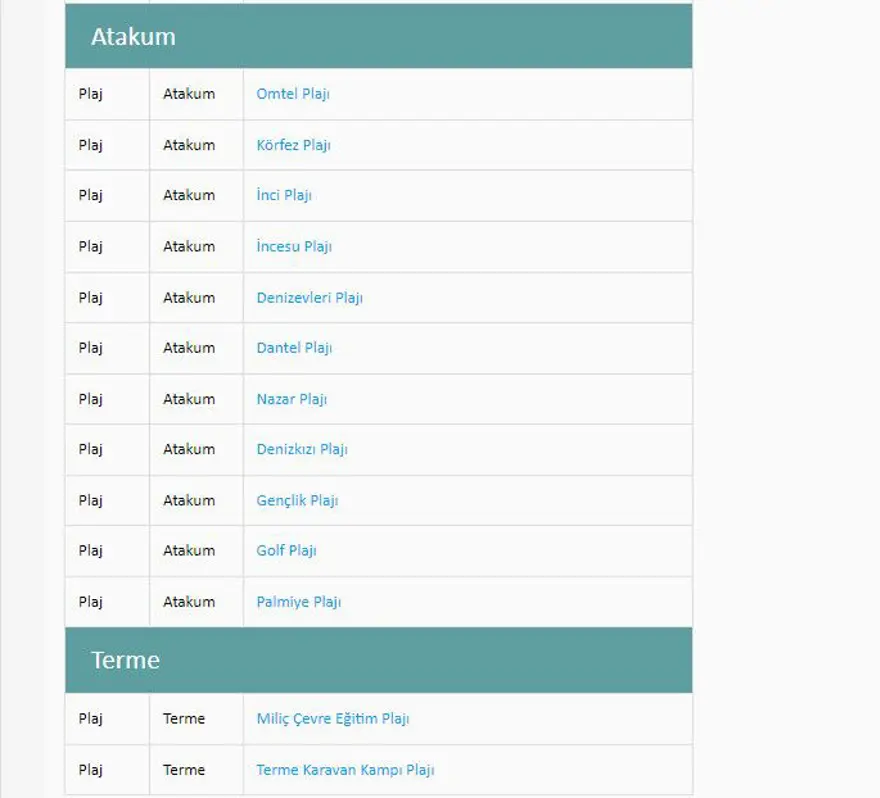The image size is (880, 798).
Task: Open the Miliç Çevre Eğitim Plajı link
Action: coord(333,718)
